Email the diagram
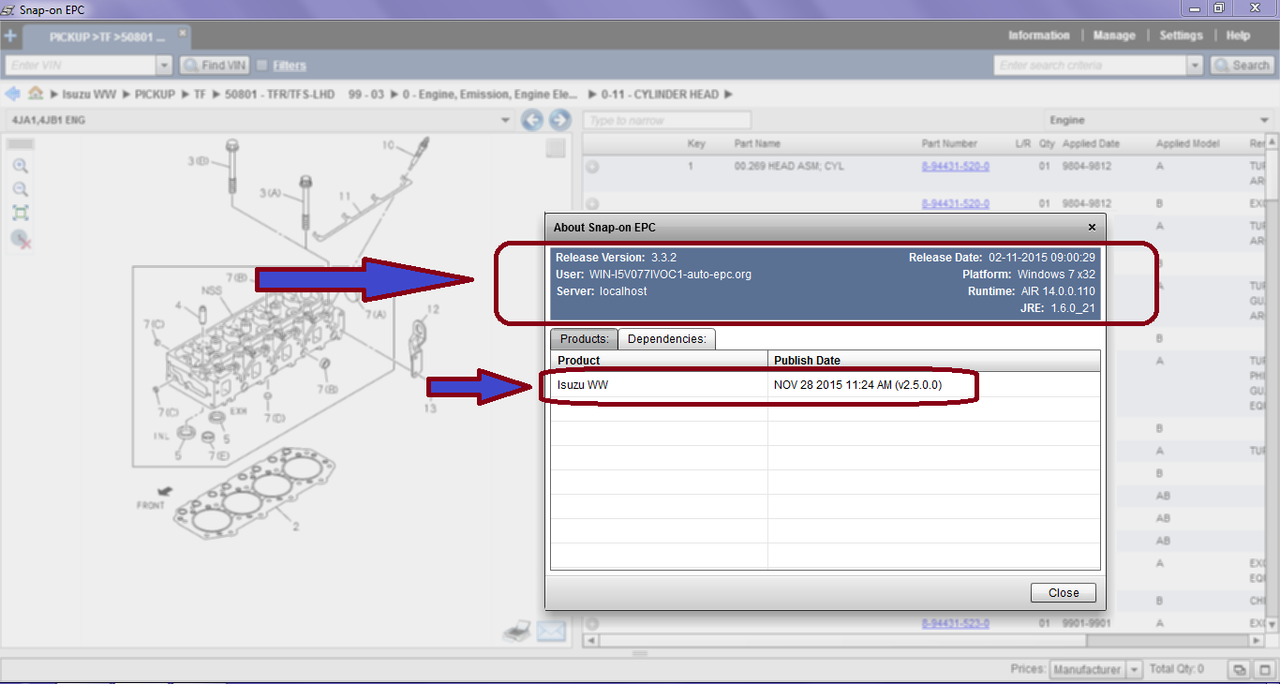Screen dimensions: 1280x684 pyautogui.click(x=551, y=631)
